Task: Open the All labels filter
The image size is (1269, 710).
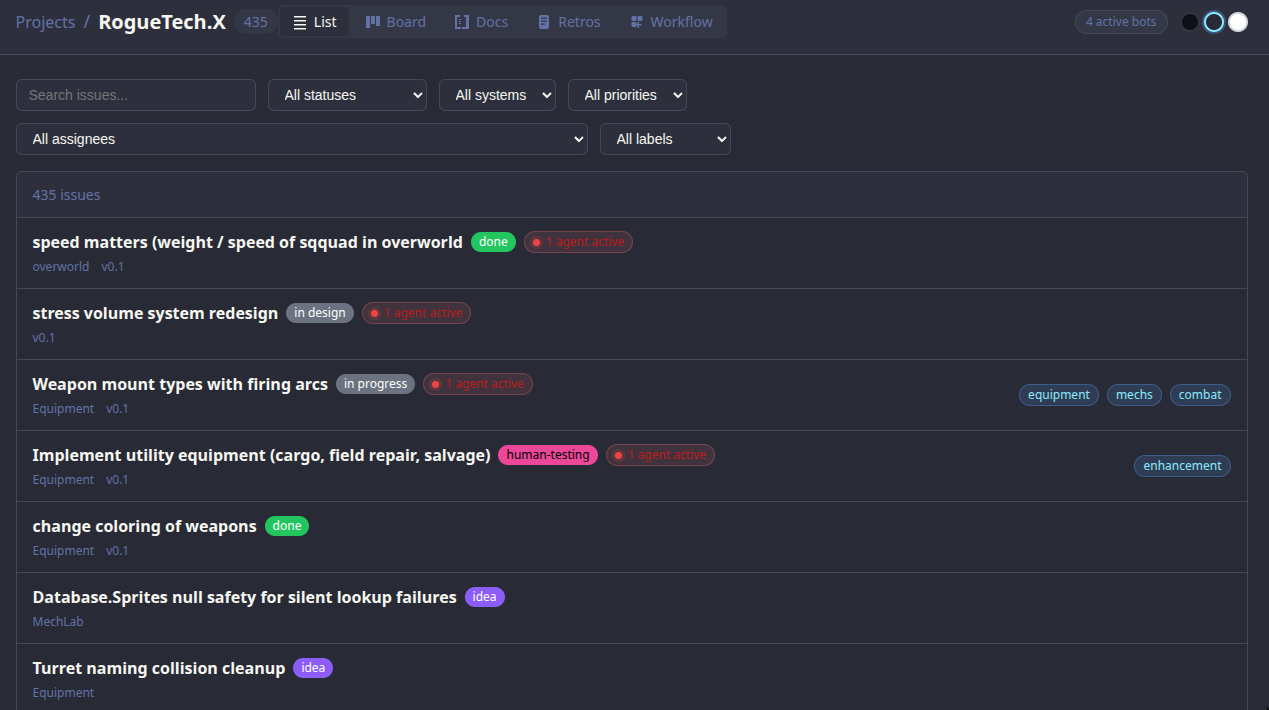Action: click(x=665, y=139)
